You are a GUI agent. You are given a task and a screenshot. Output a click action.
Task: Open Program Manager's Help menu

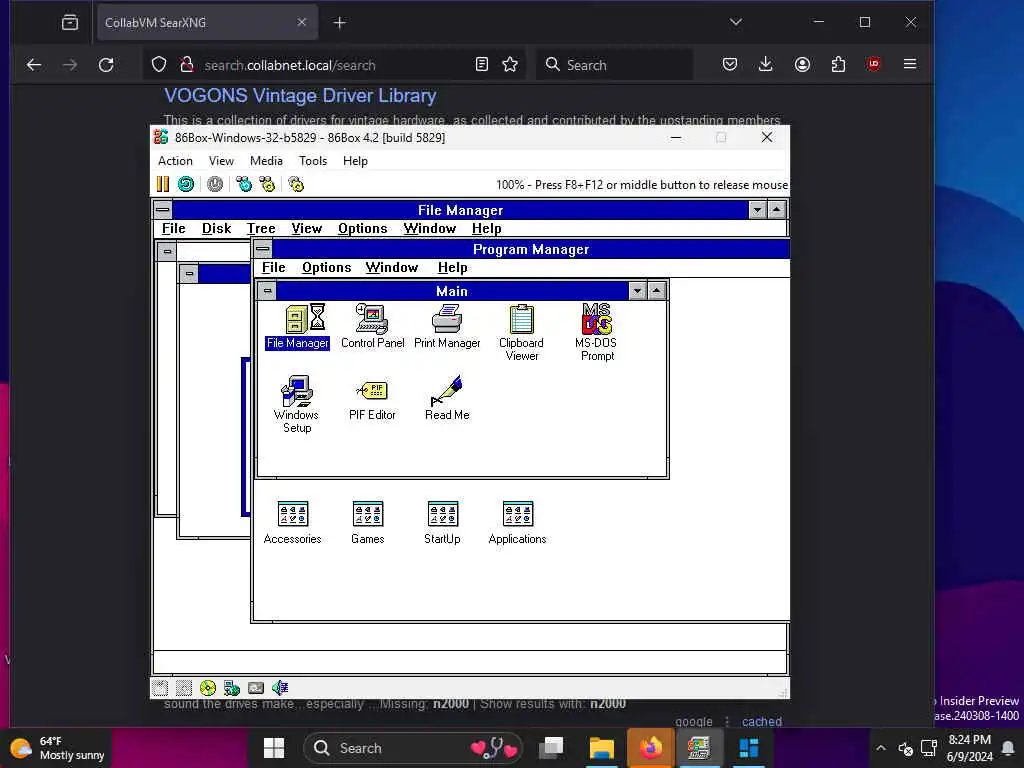453,268
